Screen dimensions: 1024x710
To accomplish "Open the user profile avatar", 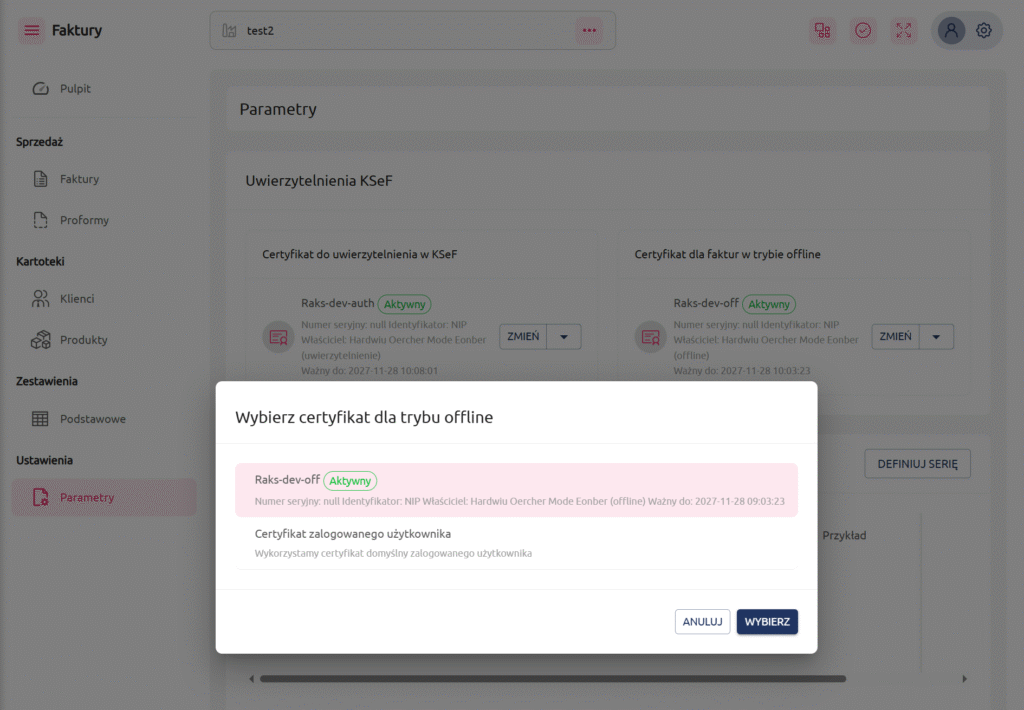I will pos(951,30).
